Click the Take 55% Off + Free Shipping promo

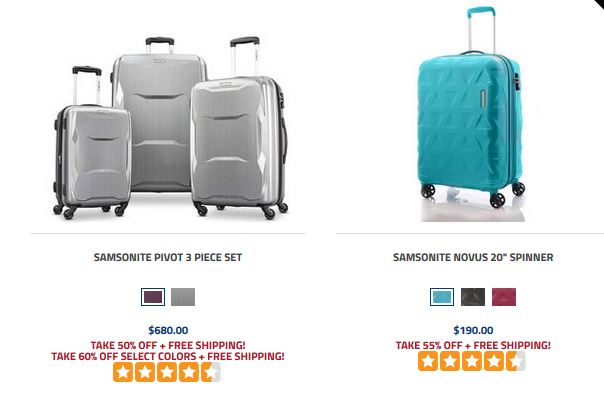(x=473, y=345)
